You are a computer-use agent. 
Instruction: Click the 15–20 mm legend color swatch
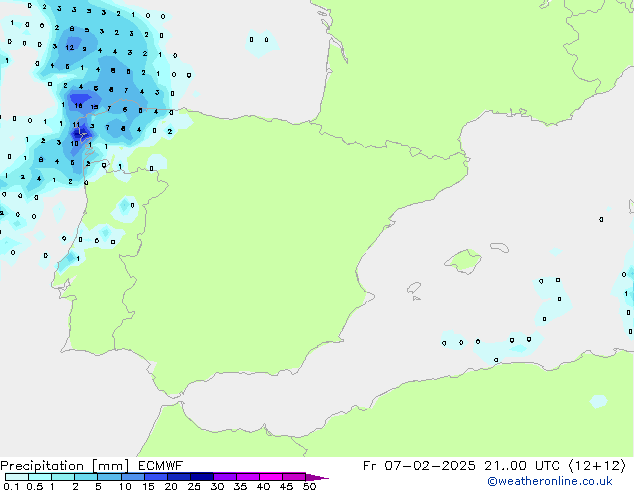[156, 477]
